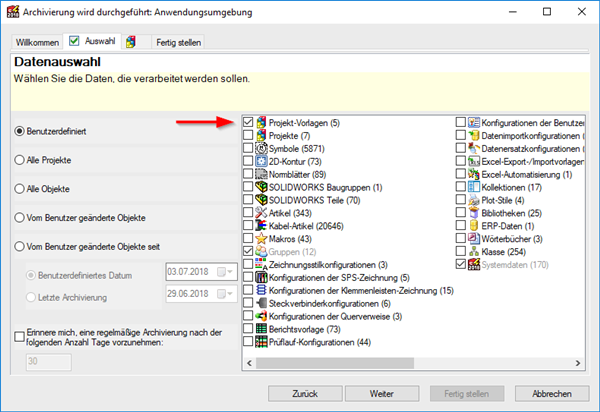The image size is (600, 412).
Task: Uncheck the Projekt-Vorlagen checkbox
Action: pyautogui.click(x=247, y=122)
